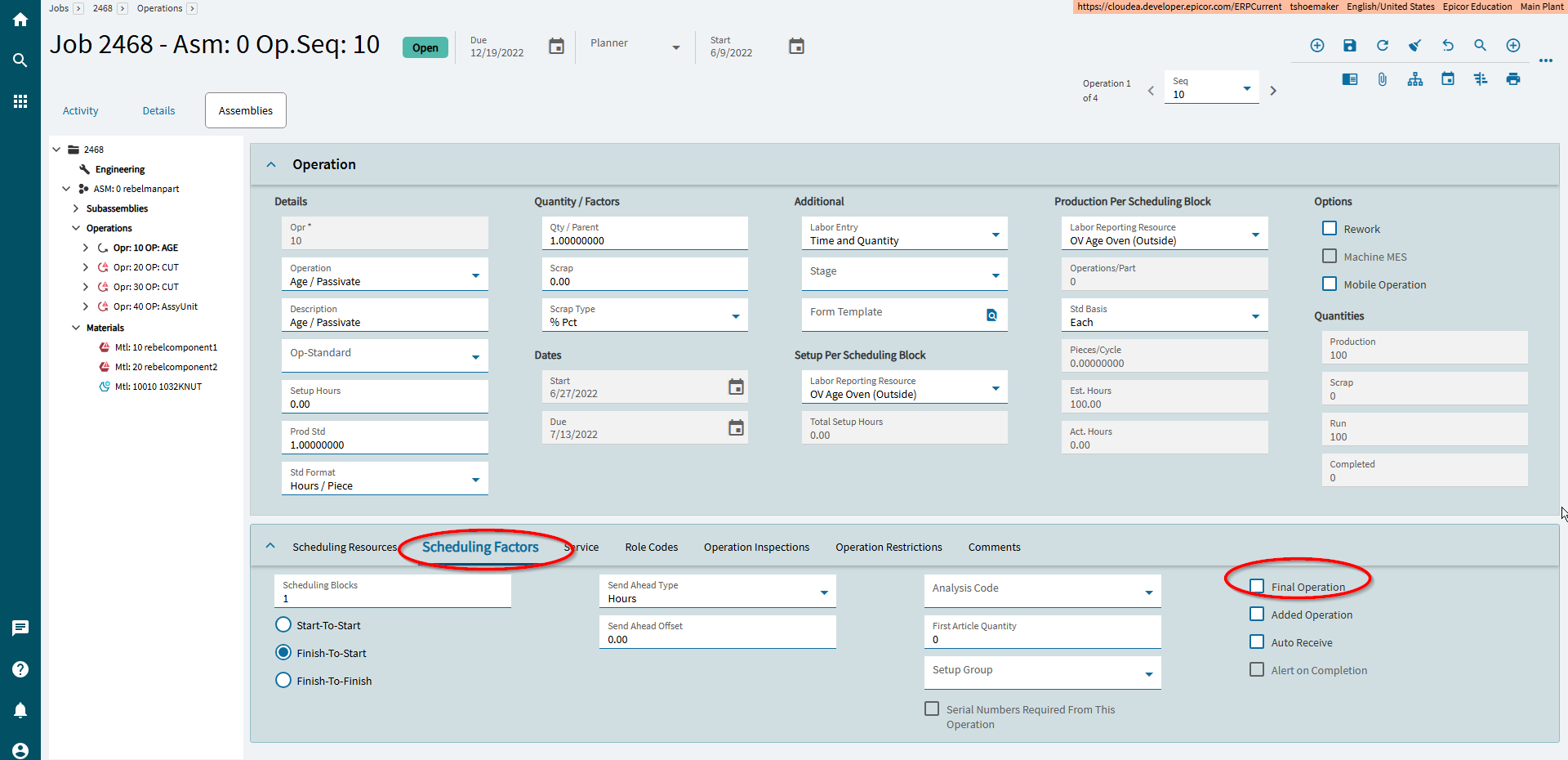This screenshot has height=760, width=1568.
Task: Click the Print icon in the toolbar
Action: [x=1512, y=79]
